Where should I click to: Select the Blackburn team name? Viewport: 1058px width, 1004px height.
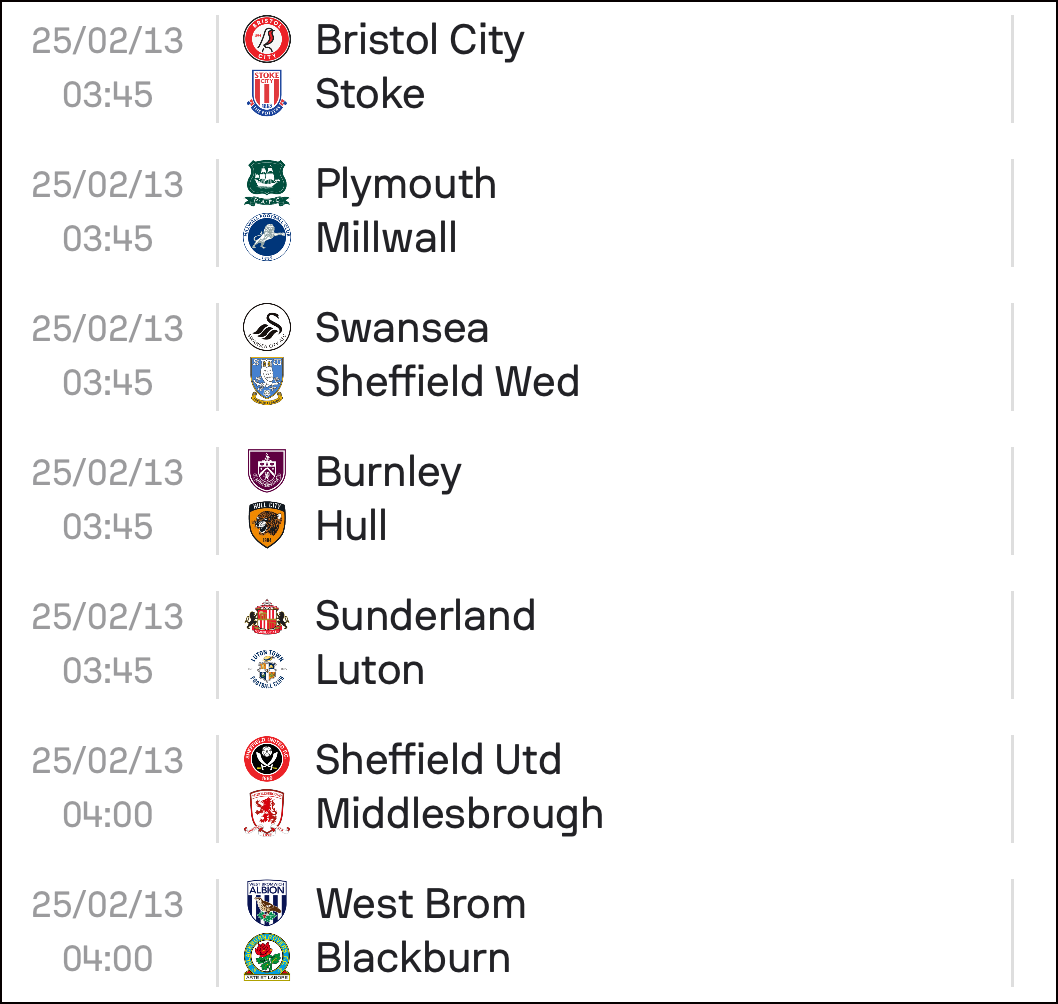pyautogui.click(x=413, y=957)
